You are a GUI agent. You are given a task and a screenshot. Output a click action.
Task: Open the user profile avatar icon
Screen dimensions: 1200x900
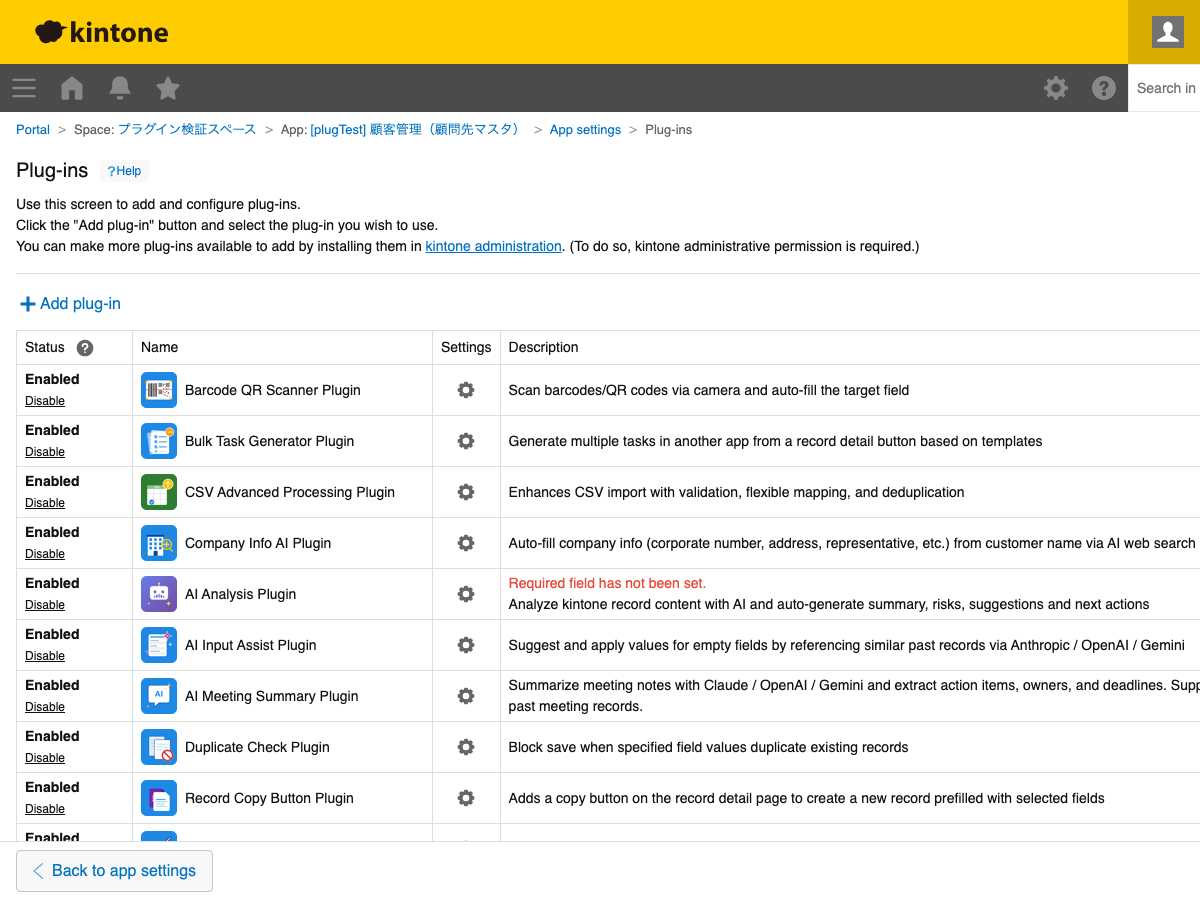(1167, 32)
